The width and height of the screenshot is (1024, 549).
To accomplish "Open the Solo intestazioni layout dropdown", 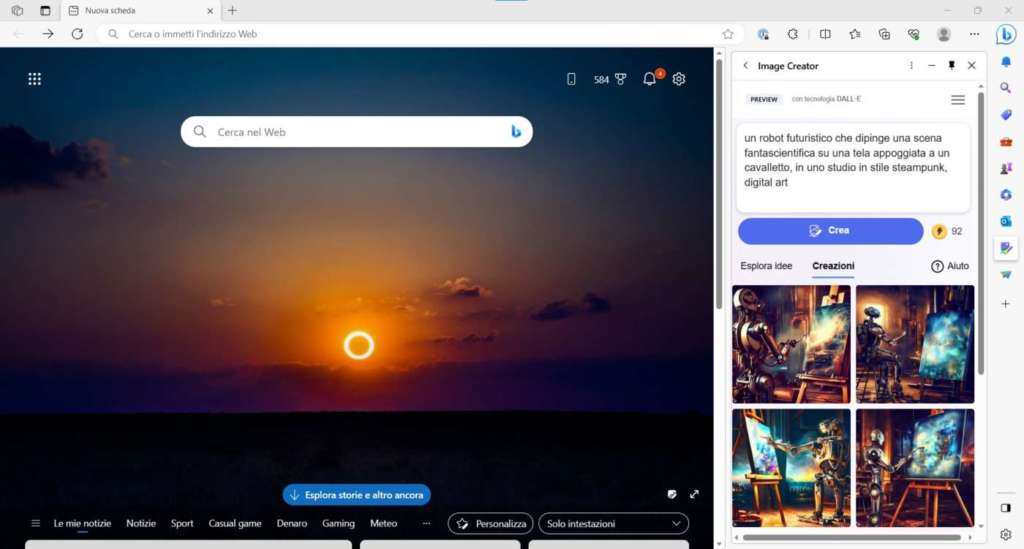I will [x=613, y=523].
